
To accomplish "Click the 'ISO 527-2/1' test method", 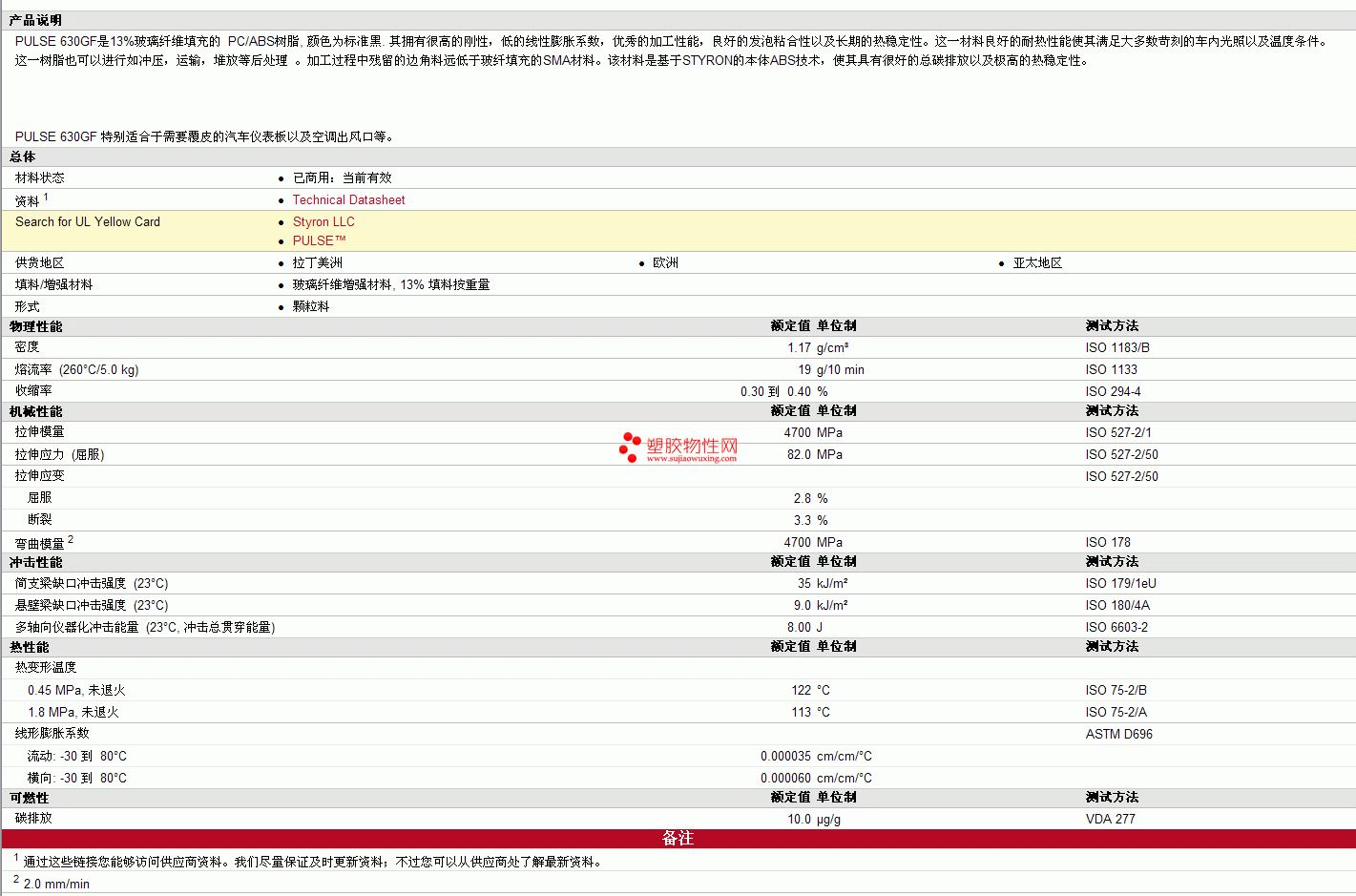I will 1118,433.
